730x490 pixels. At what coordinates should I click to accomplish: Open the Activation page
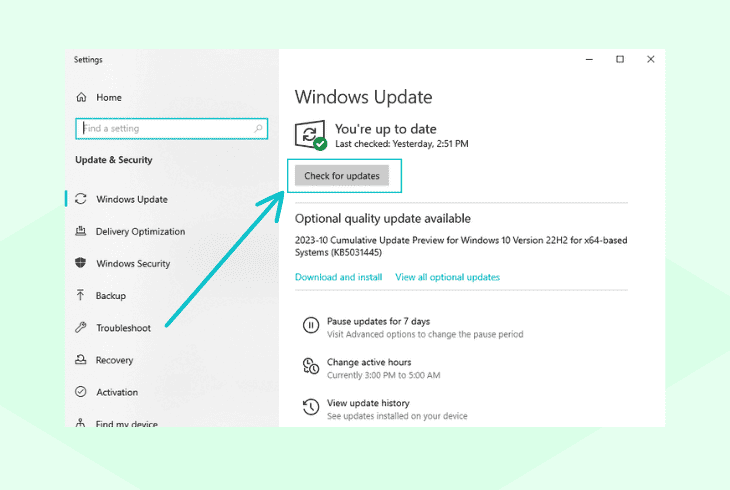click(117, 392)
